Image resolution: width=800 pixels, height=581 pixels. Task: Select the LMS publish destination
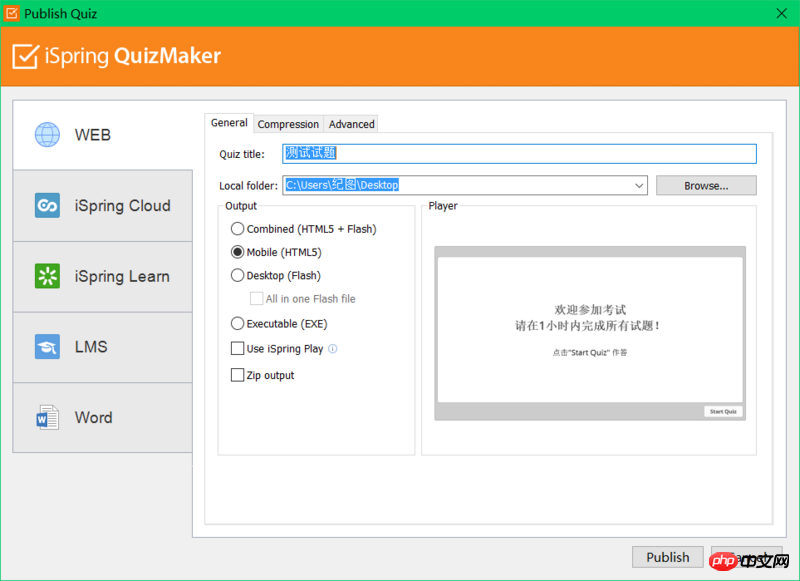pyautogui.click(x=103, y=347)
